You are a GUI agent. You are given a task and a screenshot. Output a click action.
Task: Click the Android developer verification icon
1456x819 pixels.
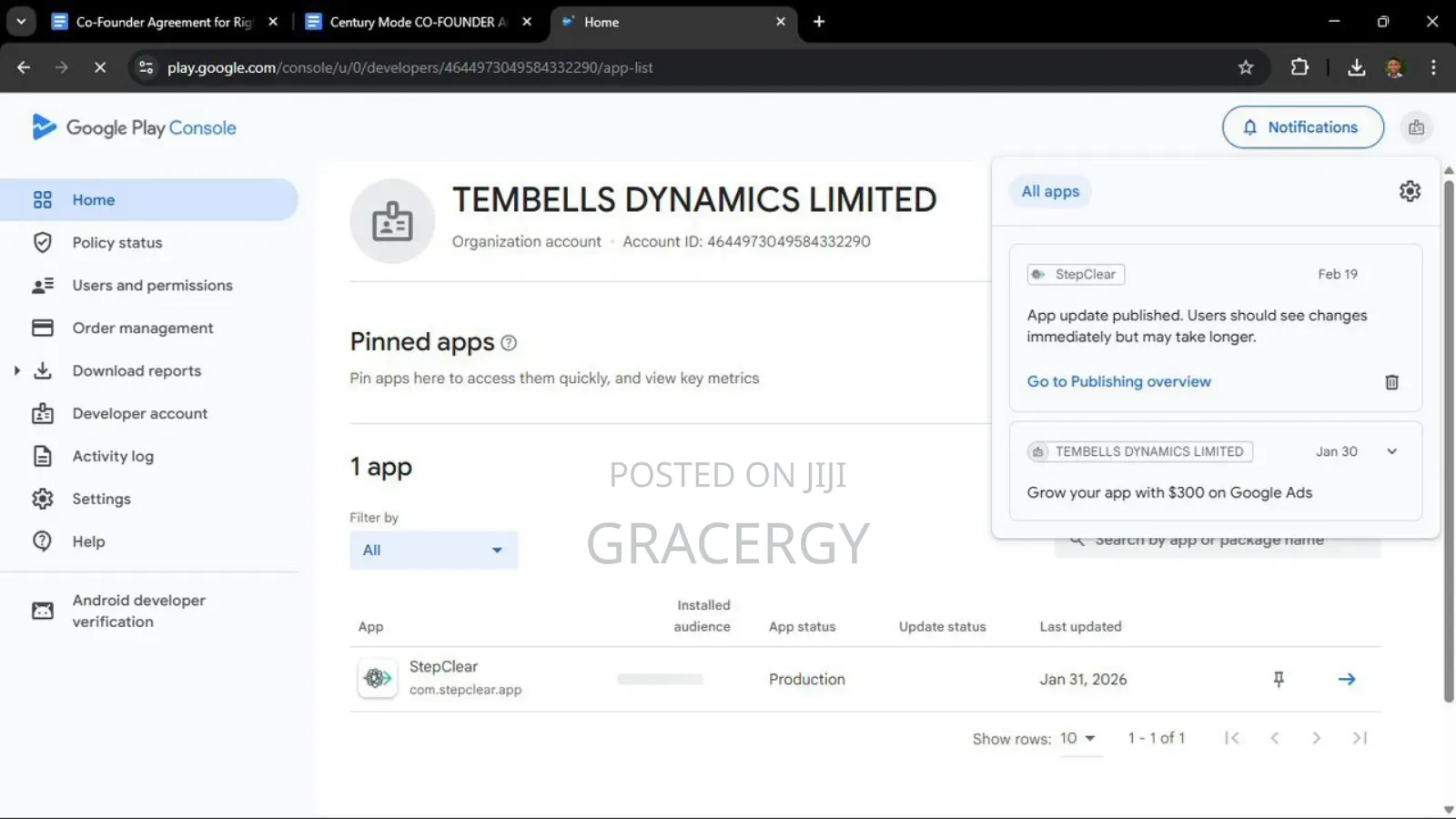[x=43, y=611]
